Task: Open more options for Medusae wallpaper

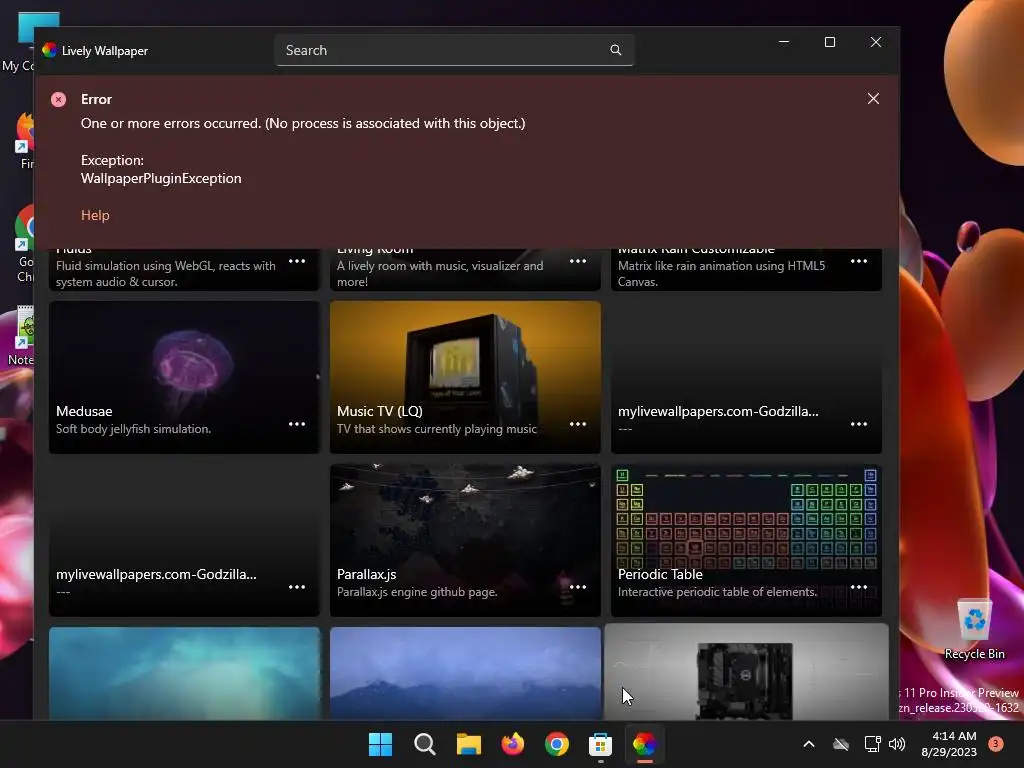Action: click(x=297, y=424)
